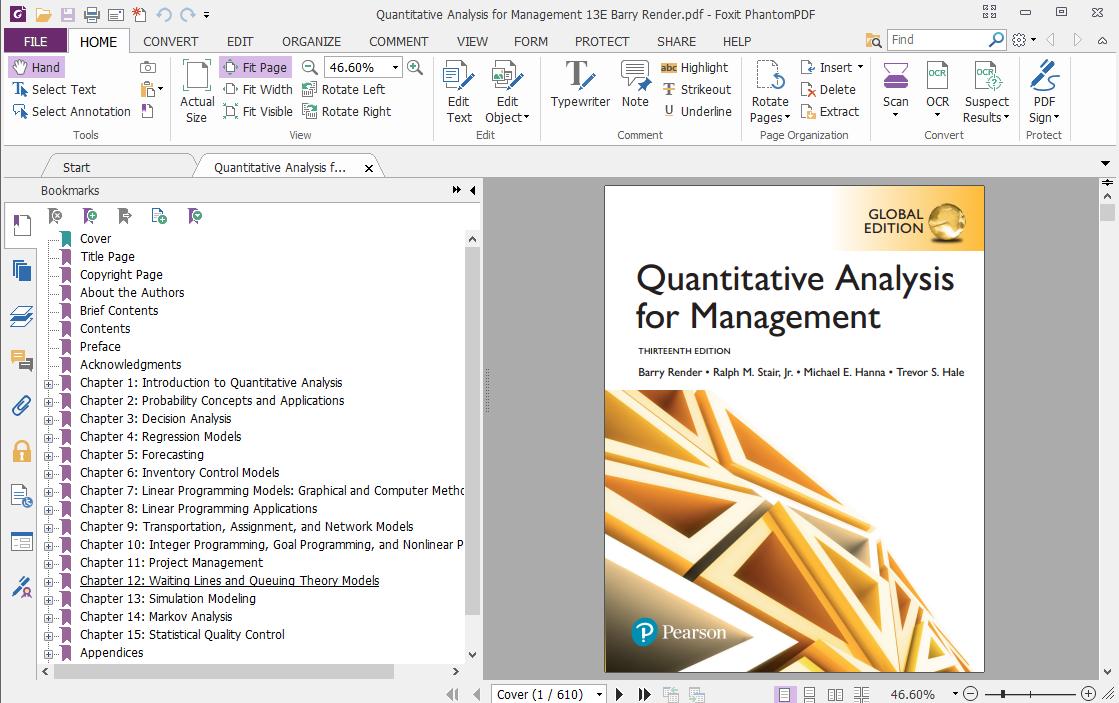Click the Snapshot camera icon

tap(148, 67)
